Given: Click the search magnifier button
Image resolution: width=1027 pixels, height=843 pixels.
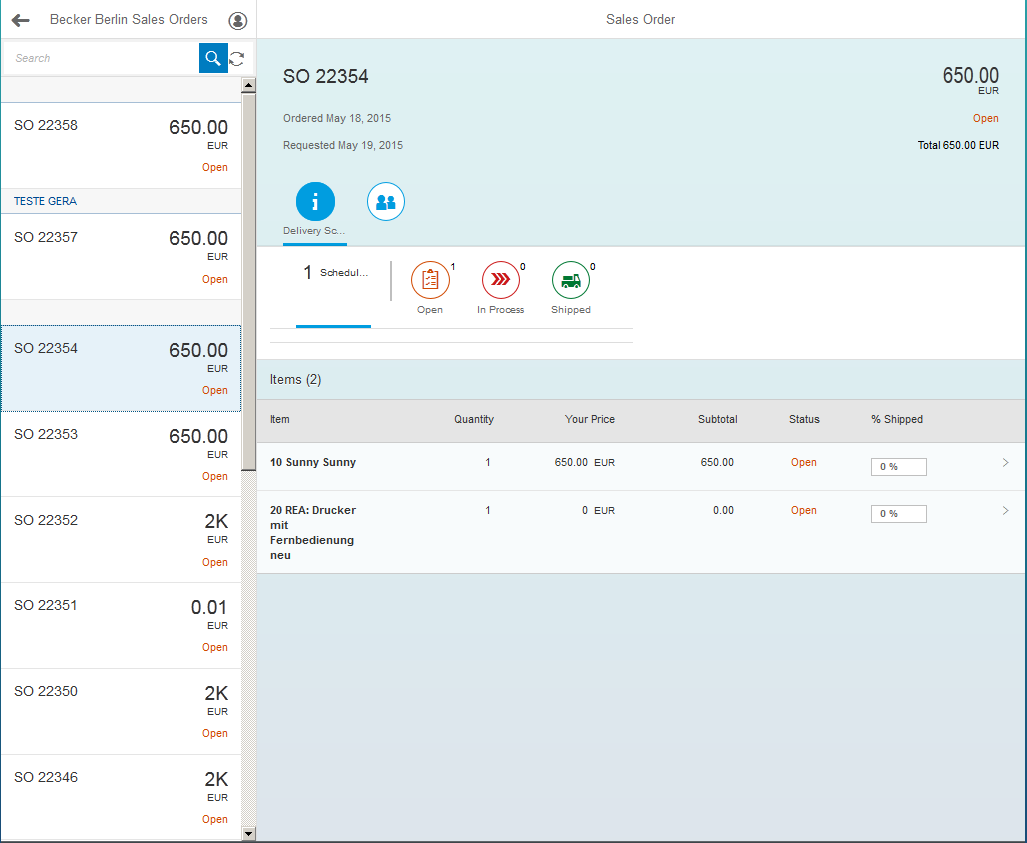Looking at the screenshot, I should (x=213, y=58).
